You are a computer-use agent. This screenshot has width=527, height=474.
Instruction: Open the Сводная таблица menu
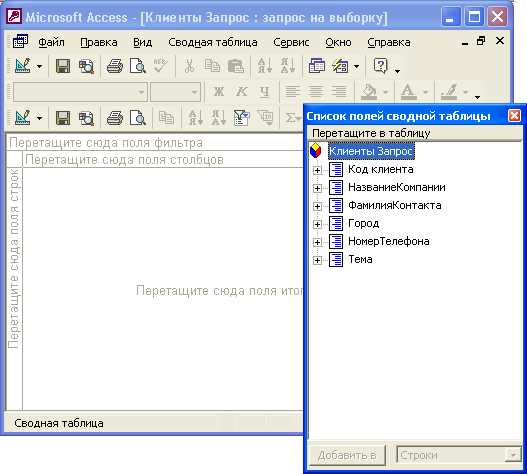tap(213, 42)
